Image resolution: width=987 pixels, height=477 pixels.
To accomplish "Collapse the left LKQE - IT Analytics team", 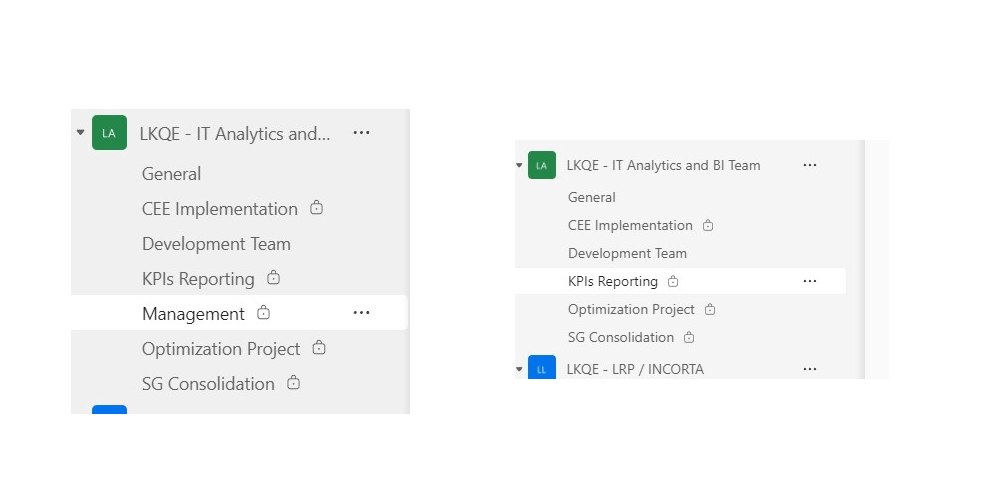I will 81,133.
